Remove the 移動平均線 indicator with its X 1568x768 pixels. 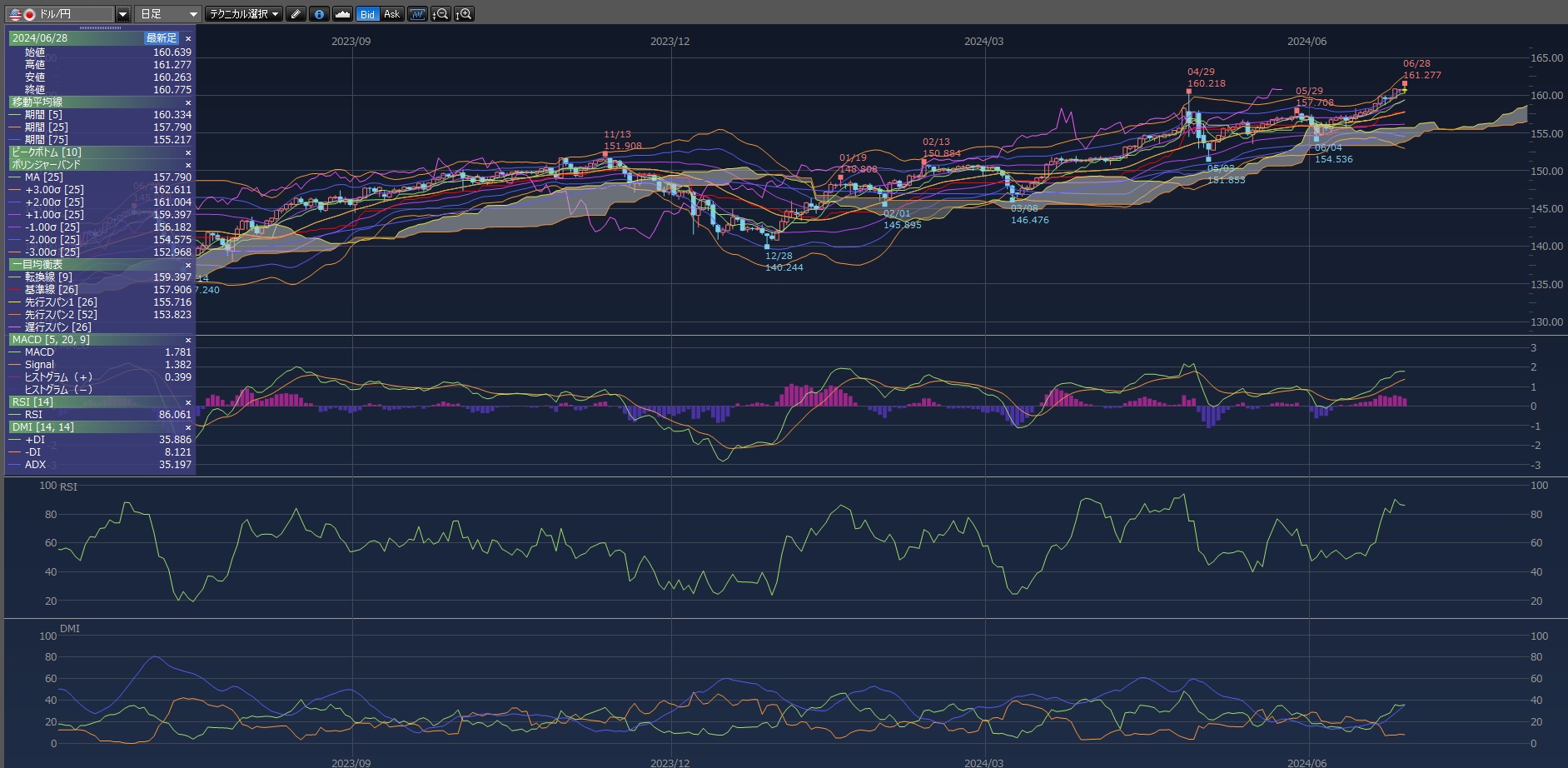coord(188,102)
